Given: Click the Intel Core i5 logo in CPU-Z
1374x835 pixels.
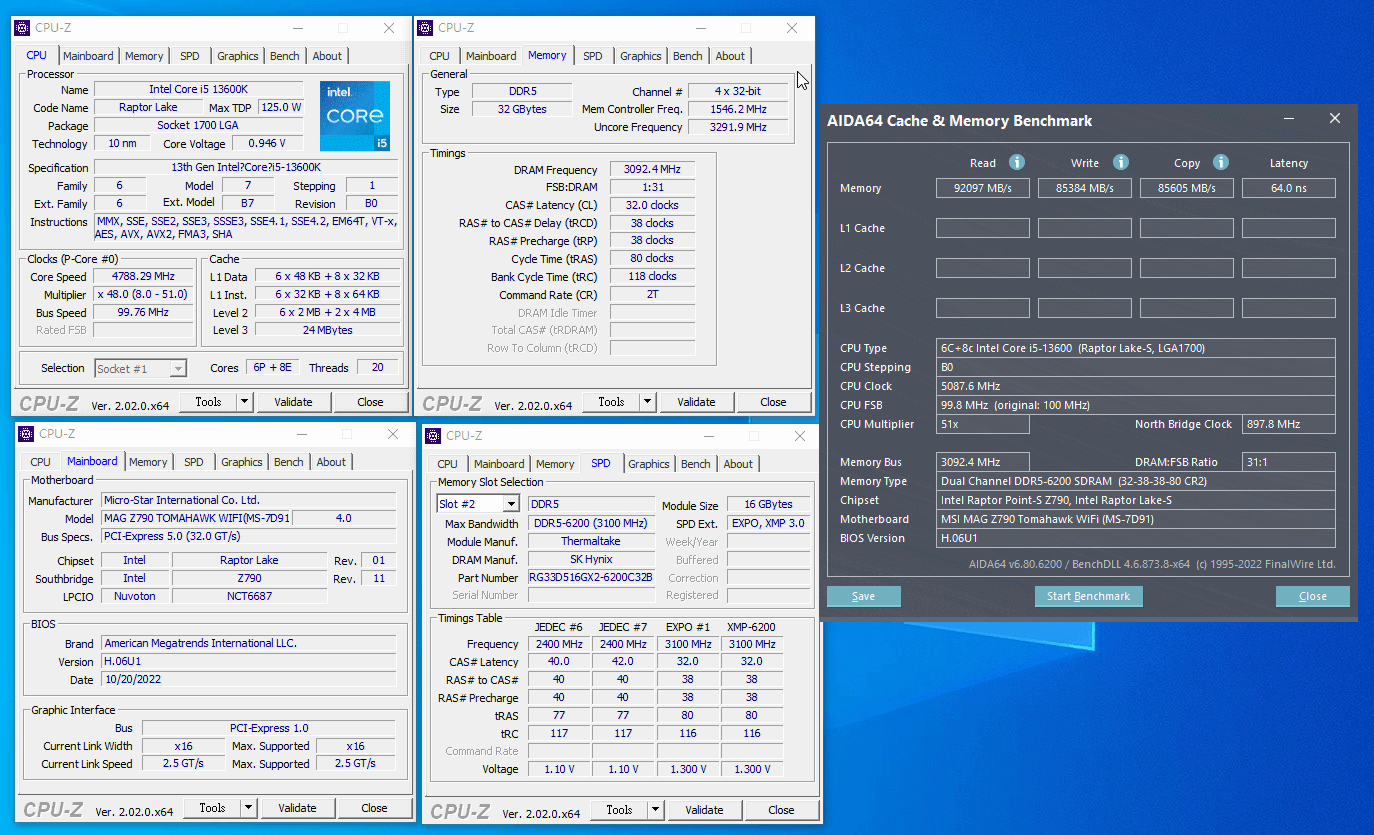Looking at the screenshot, I should pos(354,116).
